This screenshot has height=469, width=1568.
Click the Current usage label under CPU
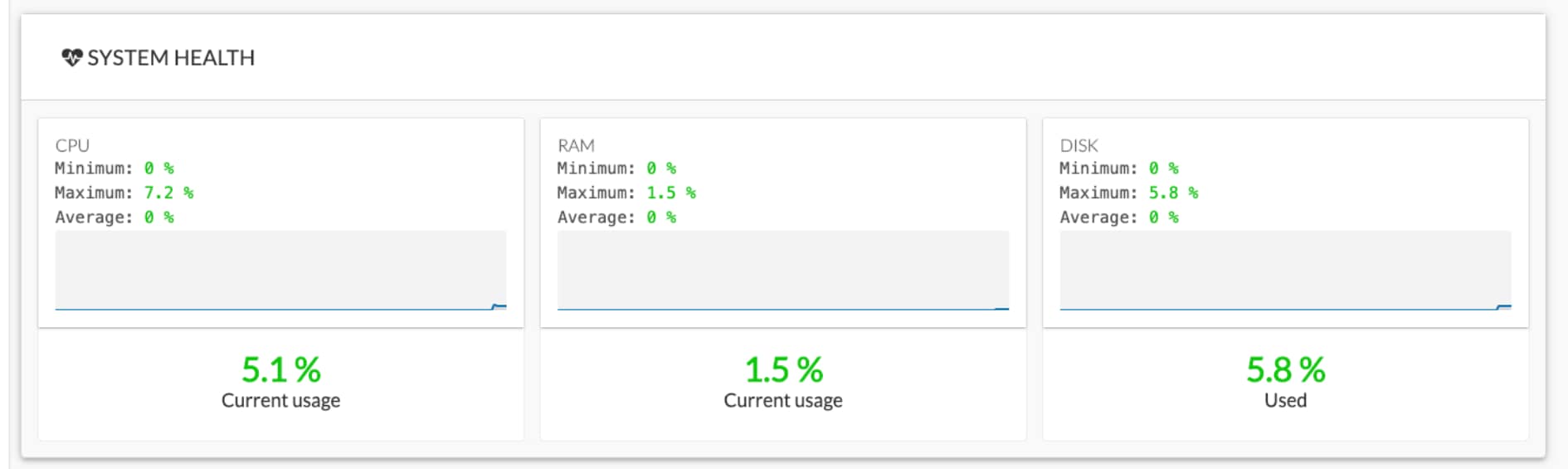coord(280,400)
